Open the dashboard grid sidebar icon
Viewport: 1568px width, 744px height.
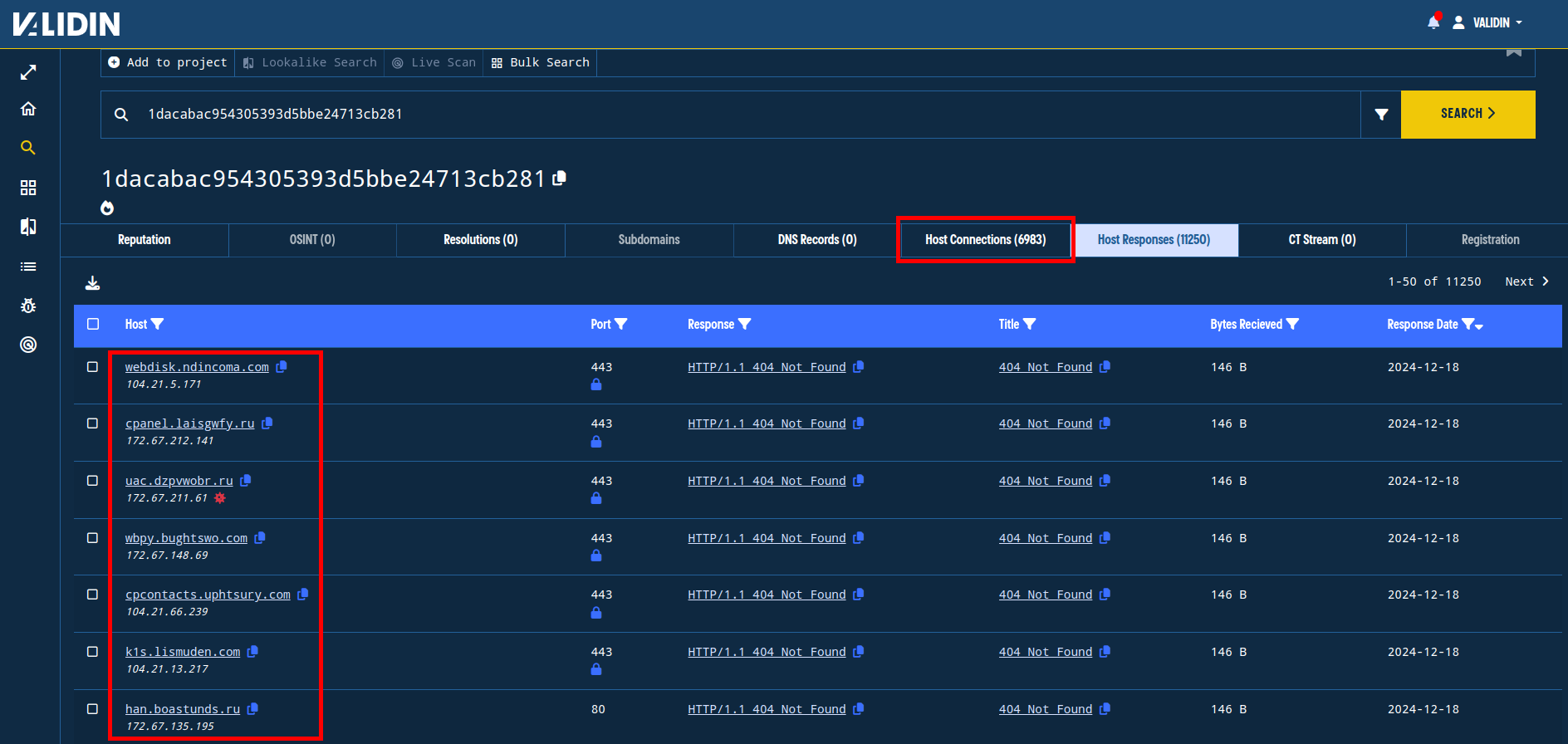28,188
